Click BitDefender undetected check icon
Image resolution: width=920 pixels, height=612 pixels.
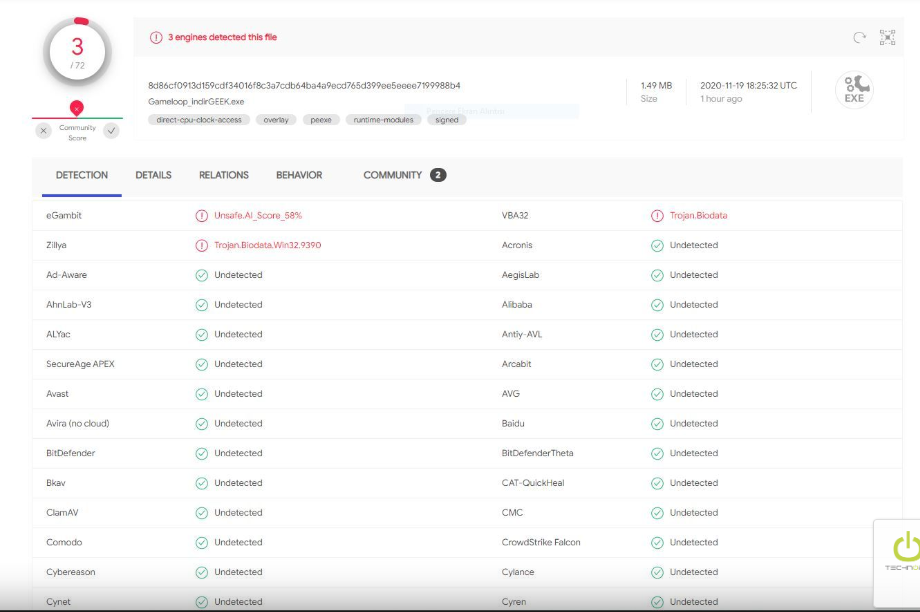coord(201,454)
